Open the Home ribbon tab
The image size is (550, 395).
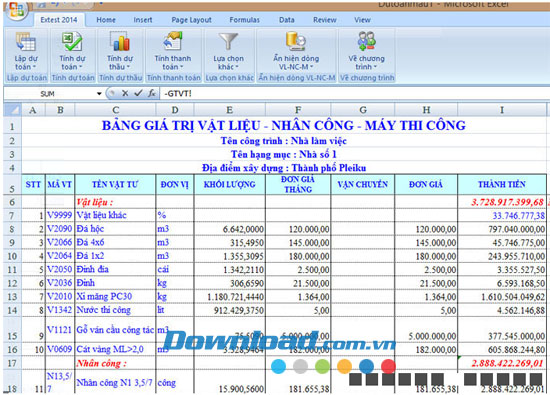pyautogui.click(x=106, y=20)
